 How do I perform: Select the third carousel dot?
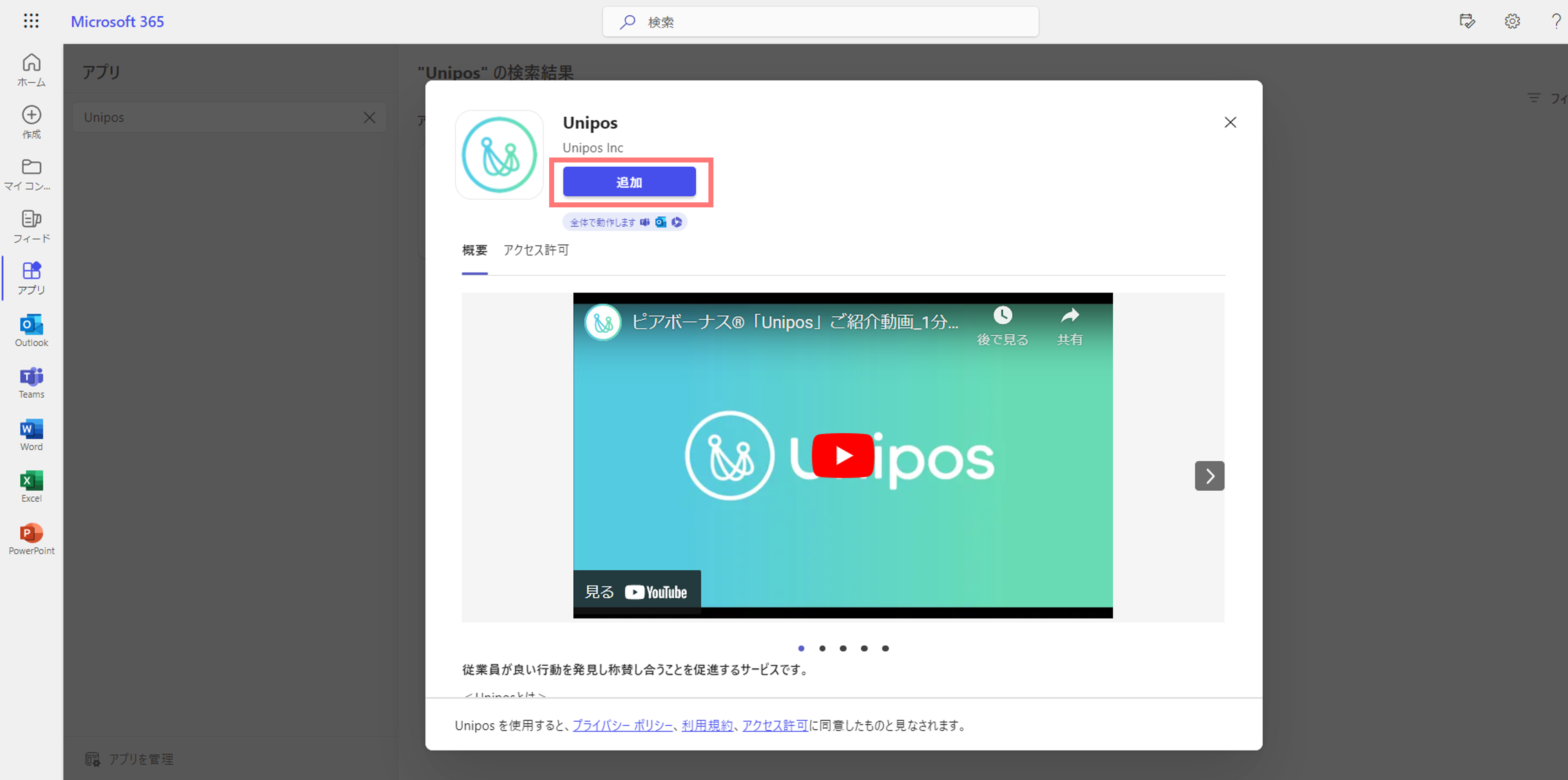(843, 648)
